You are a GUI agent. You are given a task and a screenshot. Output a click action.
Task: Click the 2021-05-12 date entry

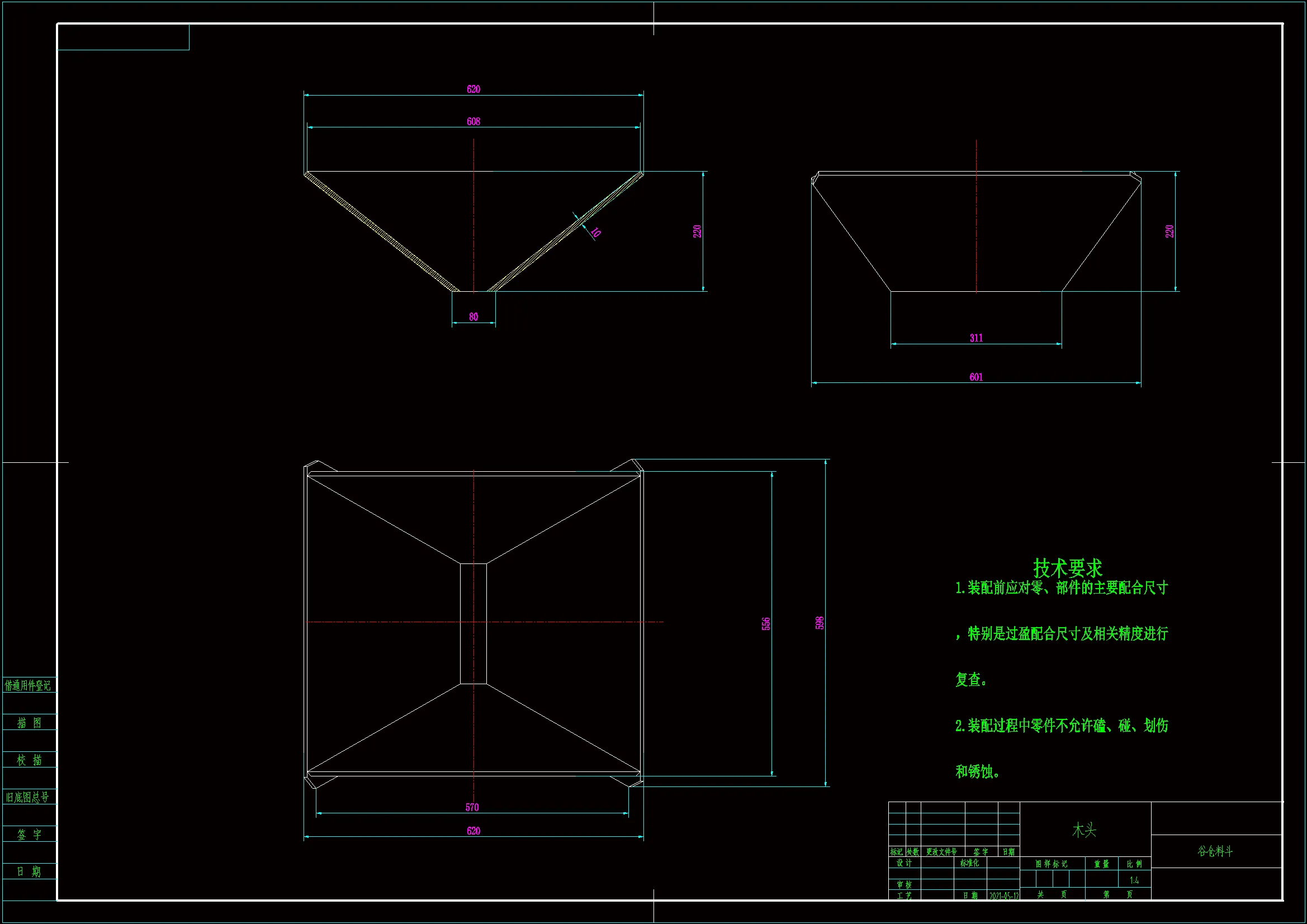(1003, 895)
